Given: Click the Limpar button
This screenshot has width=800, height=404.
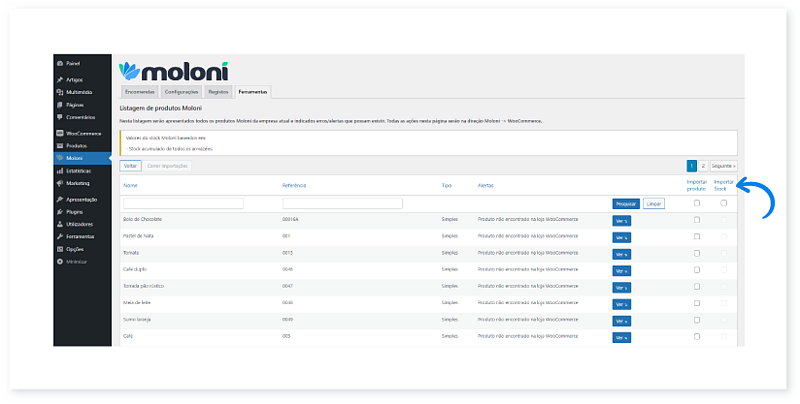Looking at the screenshot, I should (654, 204).
